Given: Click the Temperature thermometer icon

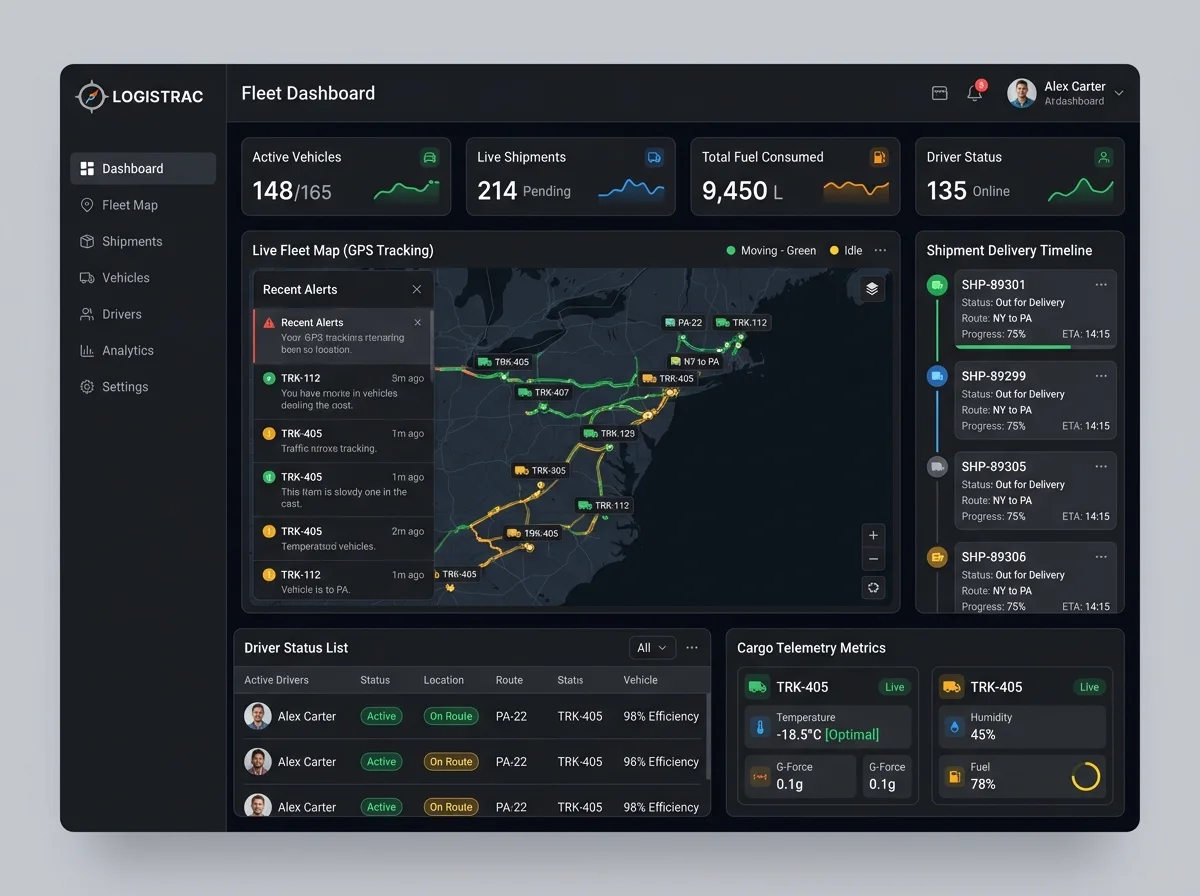Looking at the screenshot, I should (x=761, y=726).
